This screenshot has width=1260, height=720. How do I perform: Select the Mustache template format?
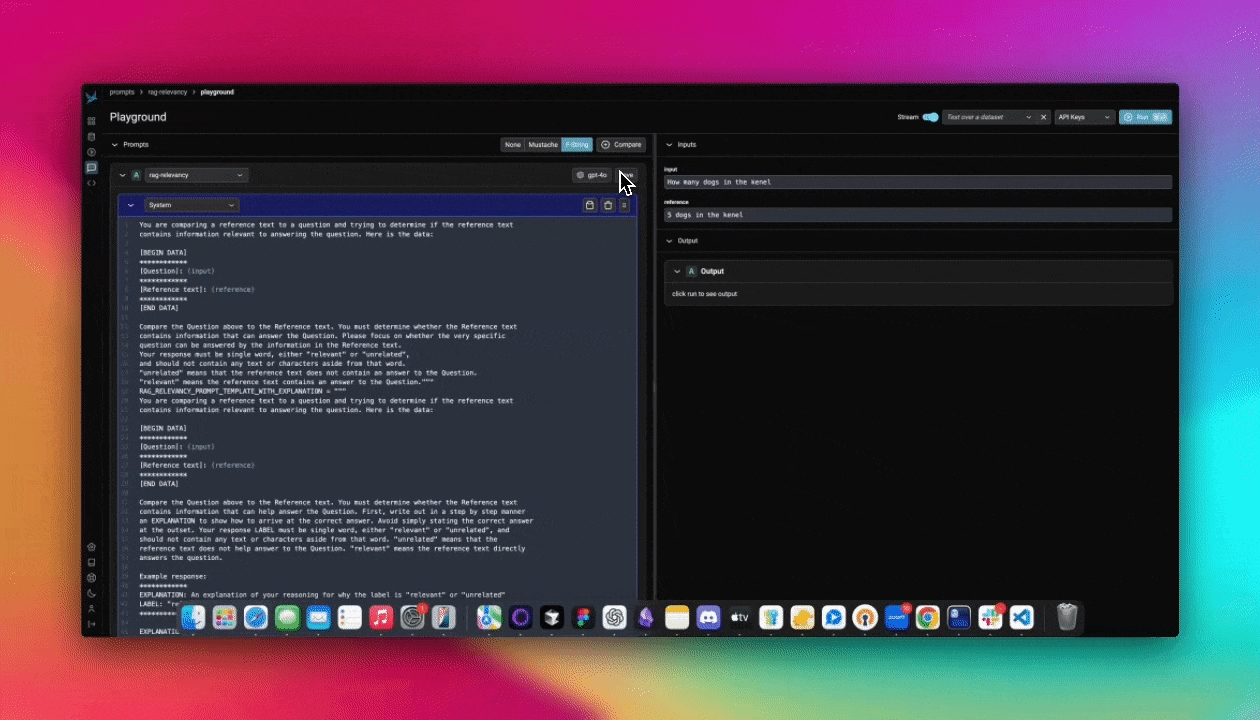click(543, 145)
